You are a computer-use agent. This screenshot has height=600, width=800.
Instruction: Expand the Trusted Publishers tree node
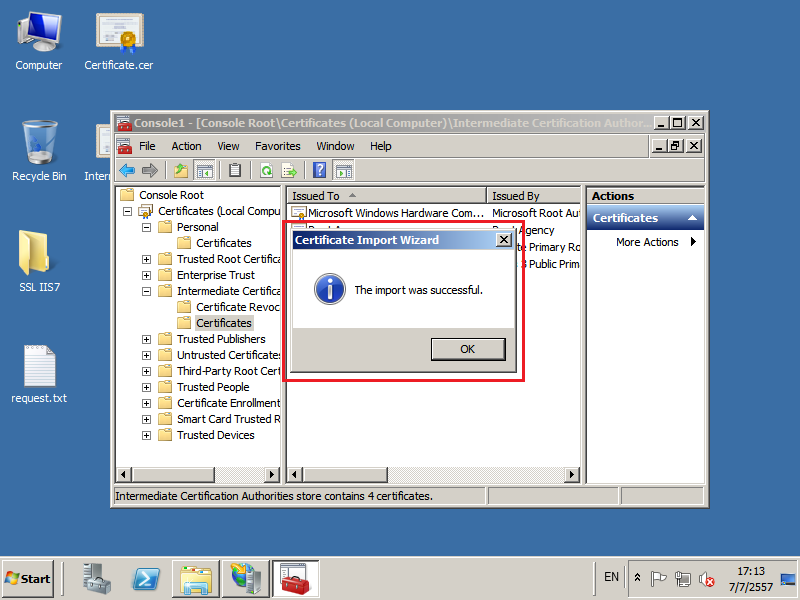(147, 339)
